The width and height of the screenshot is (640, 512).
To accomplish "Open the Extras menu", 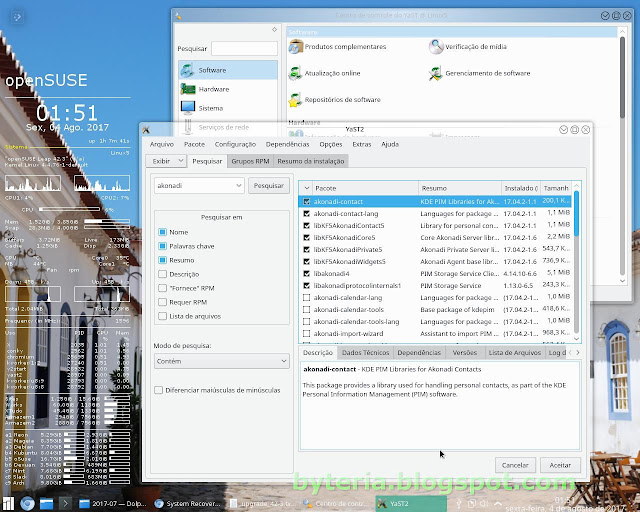I will 362,144.
